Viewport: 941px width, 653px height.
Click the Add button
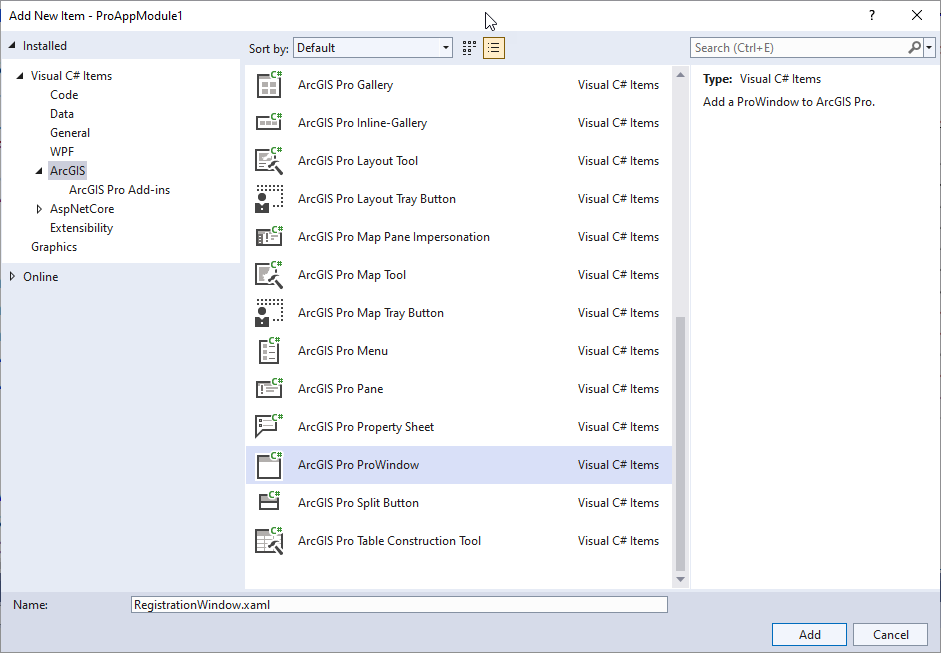[x=808, y=634]
